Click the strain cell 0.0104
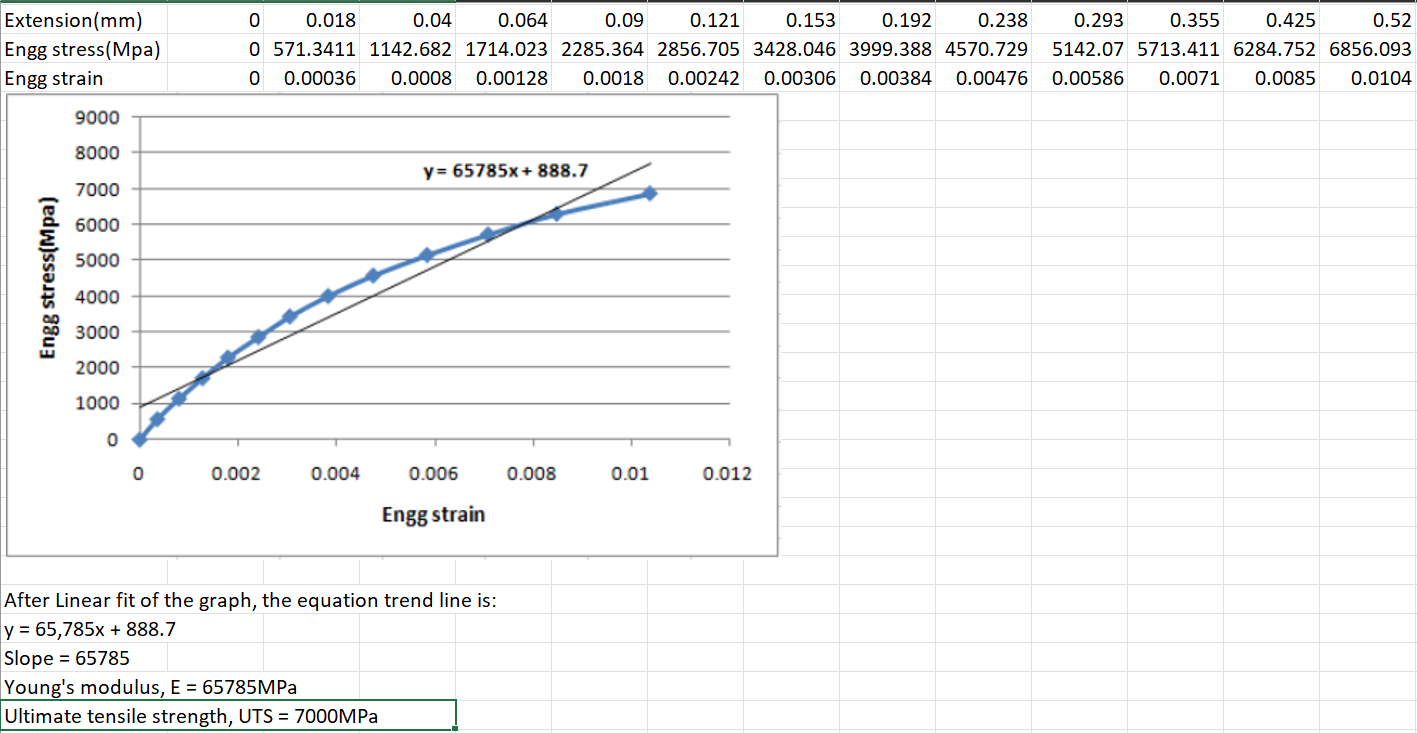This screenshot has width=1417, height=733. 1368,78
